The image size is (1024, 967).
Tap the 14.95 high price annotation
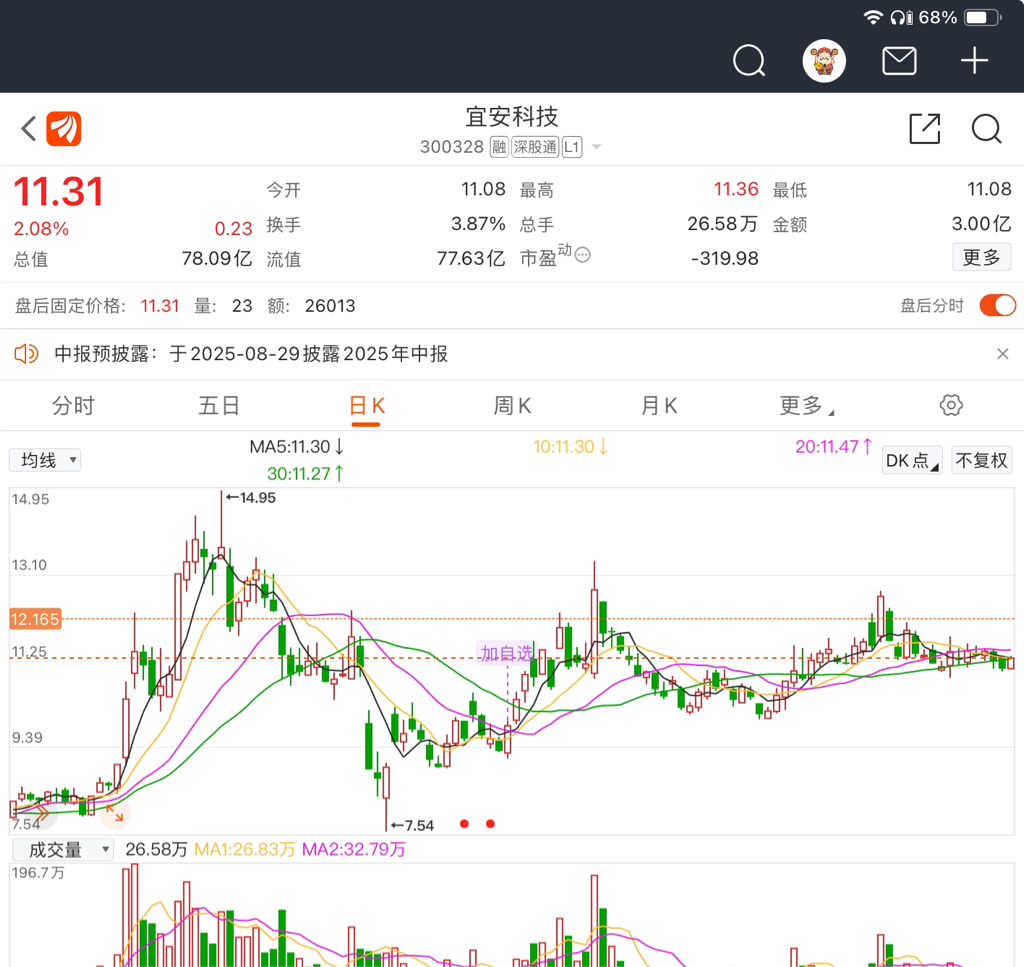coord(251,498)
